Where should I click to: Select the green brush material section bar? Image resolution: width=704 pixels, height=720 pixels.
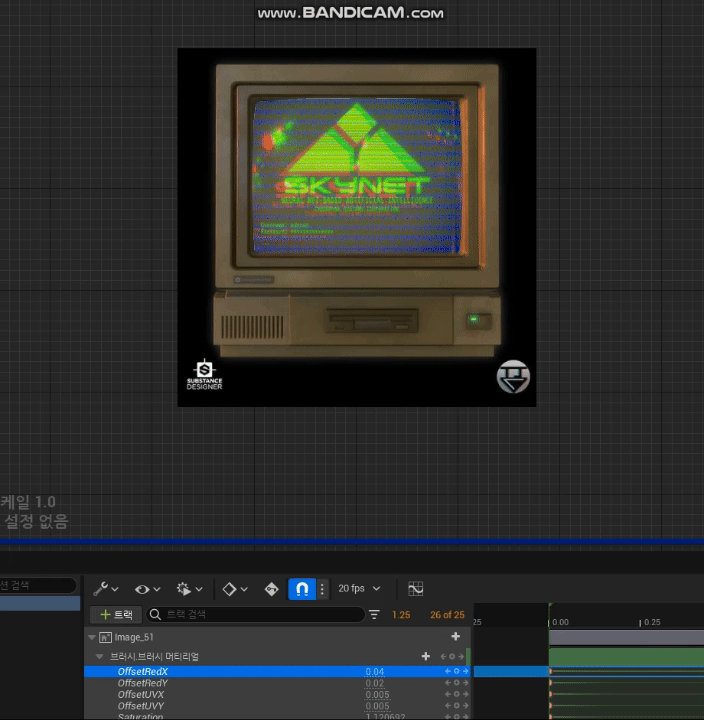(x=626, y=657)
